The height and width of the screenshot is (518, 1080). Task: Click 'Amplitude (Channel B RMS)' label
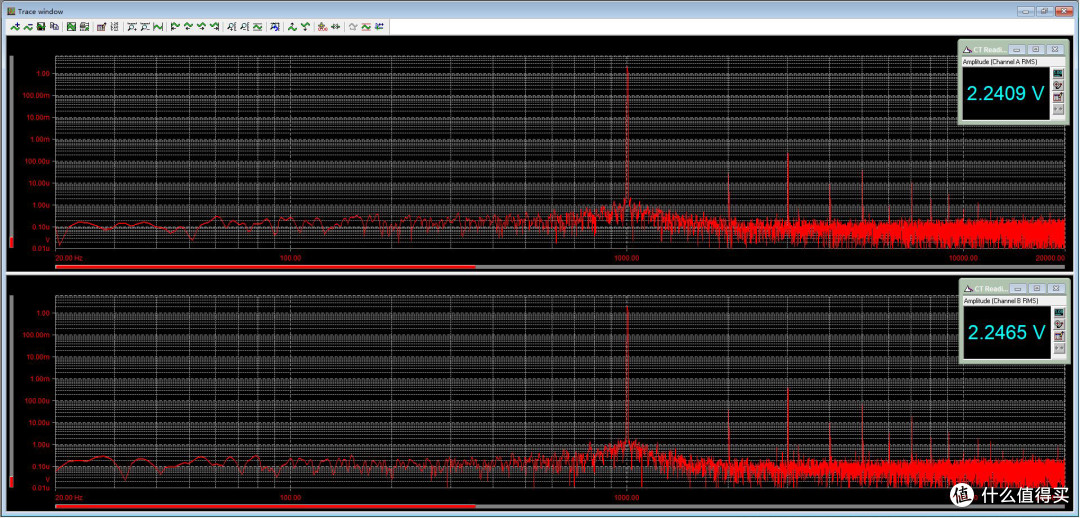[999, 301]
